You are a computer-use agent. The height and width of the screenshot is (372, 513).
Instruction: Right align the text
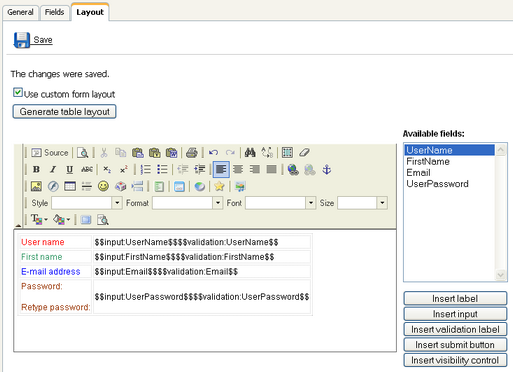255,169
